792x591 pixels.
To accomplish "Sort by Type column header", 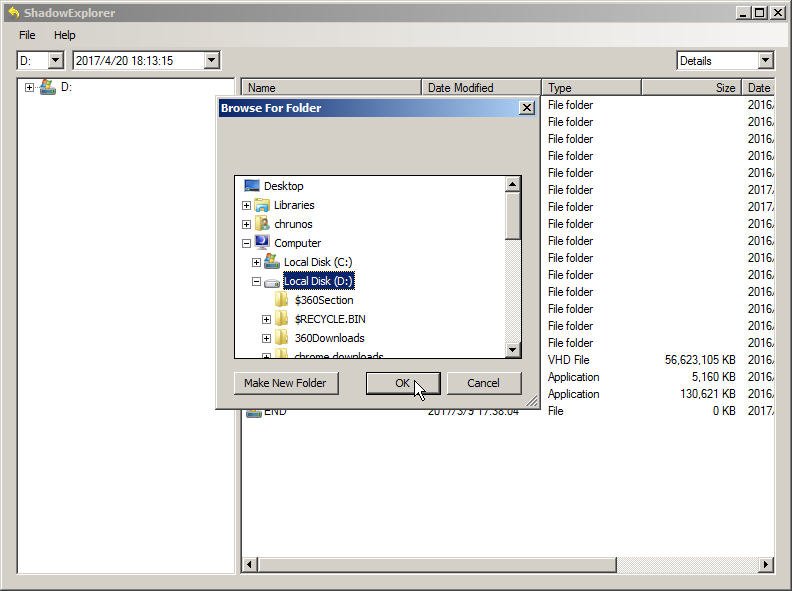I will tap(591, 87).
